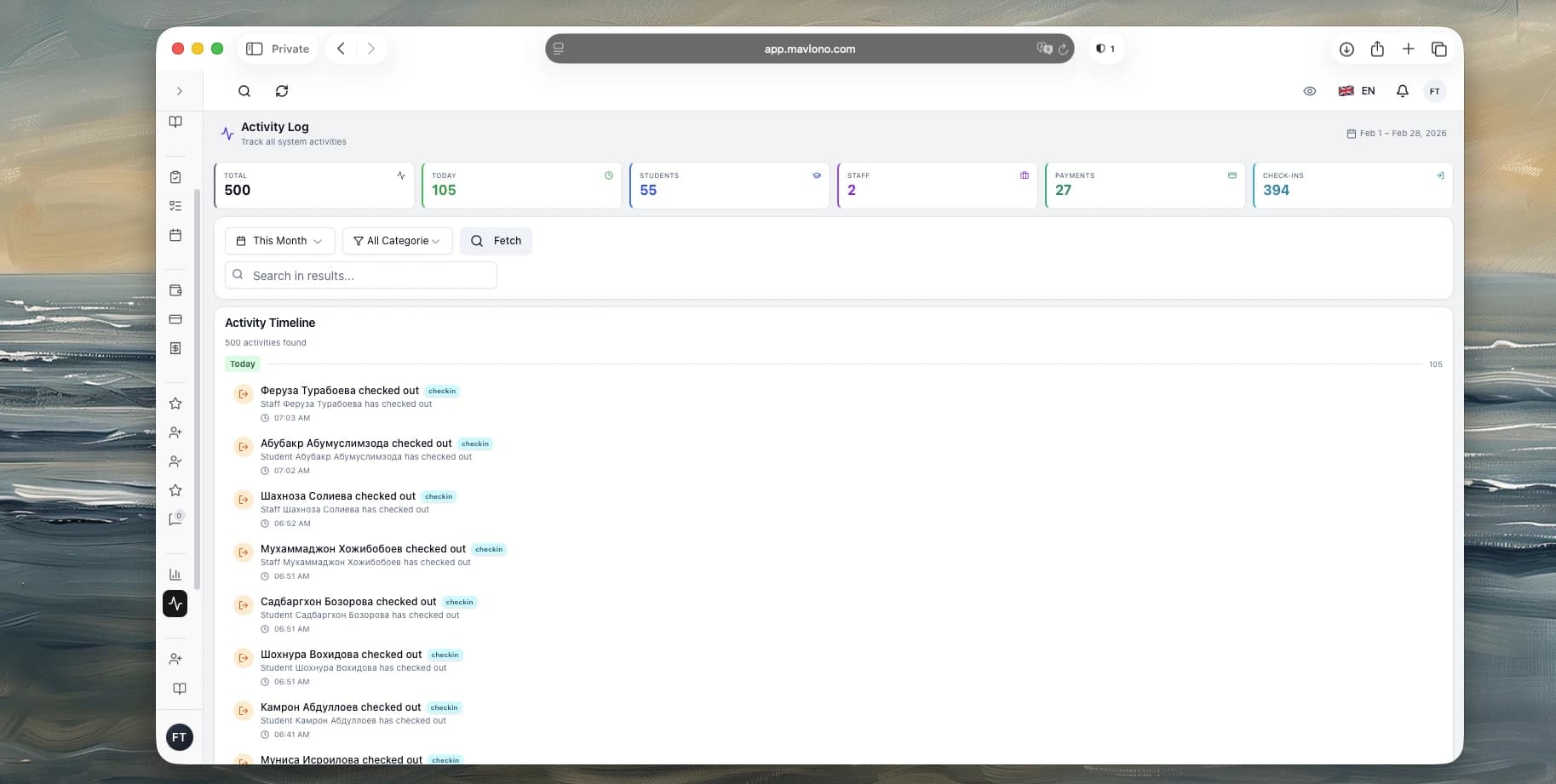The image size is (1556, 784).
Task: Select the bar chart analytics icon in sidebar
Action: 175,574
